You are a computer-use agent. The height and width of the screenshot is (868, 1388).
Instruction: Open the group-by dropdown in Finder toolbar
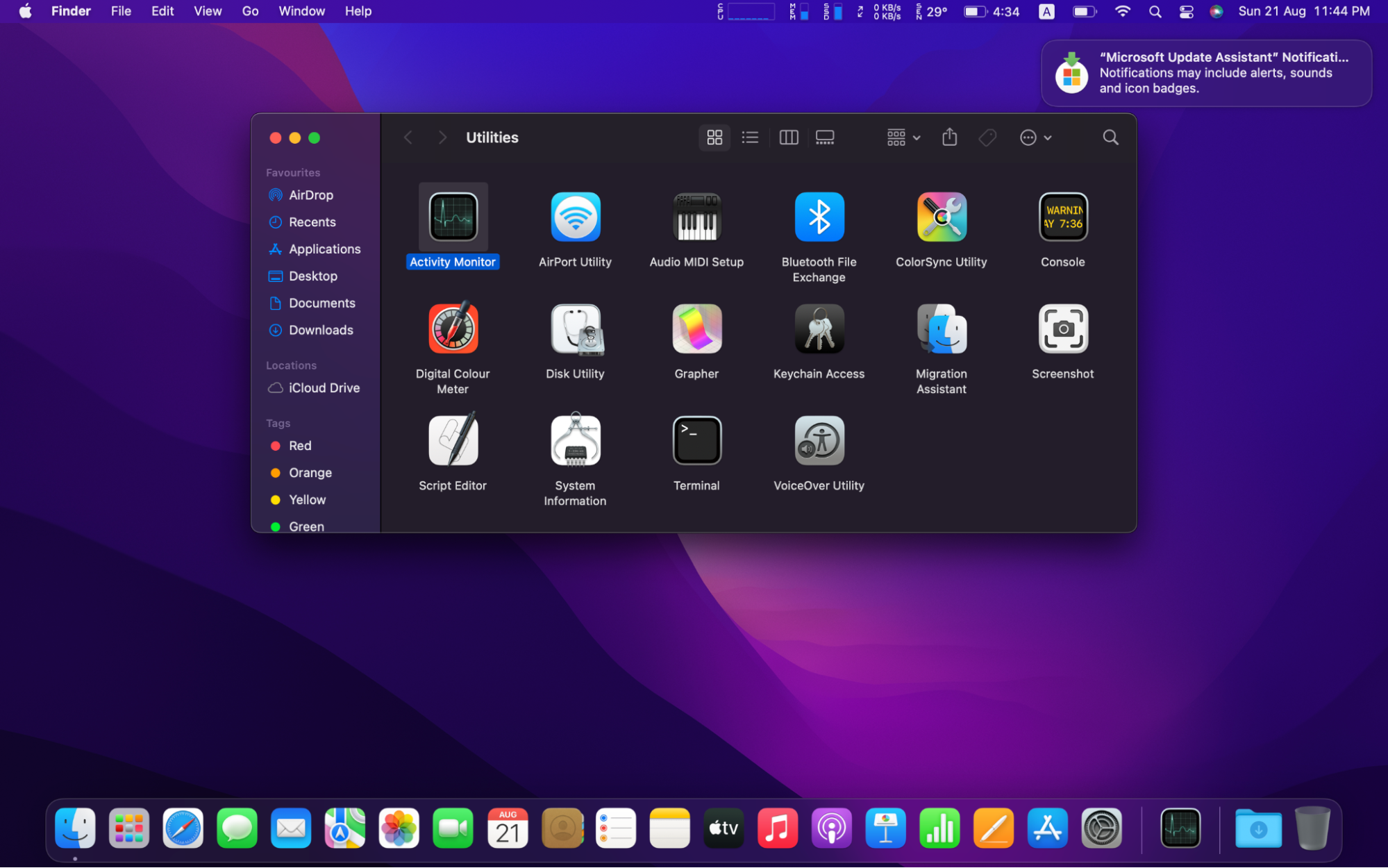[903, 137]
